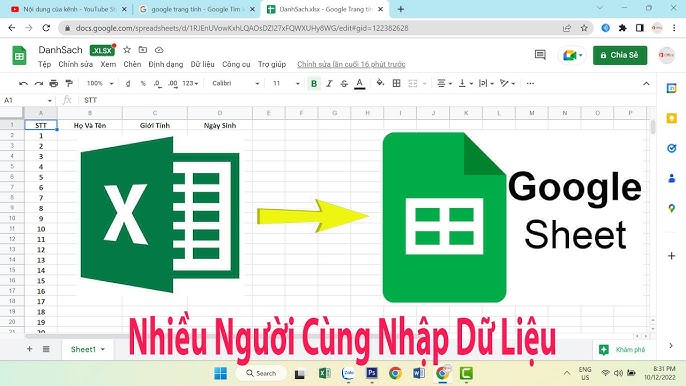The image size is (686, 386).
Task: Click the undo icon in toolbar
Action: 24,83
